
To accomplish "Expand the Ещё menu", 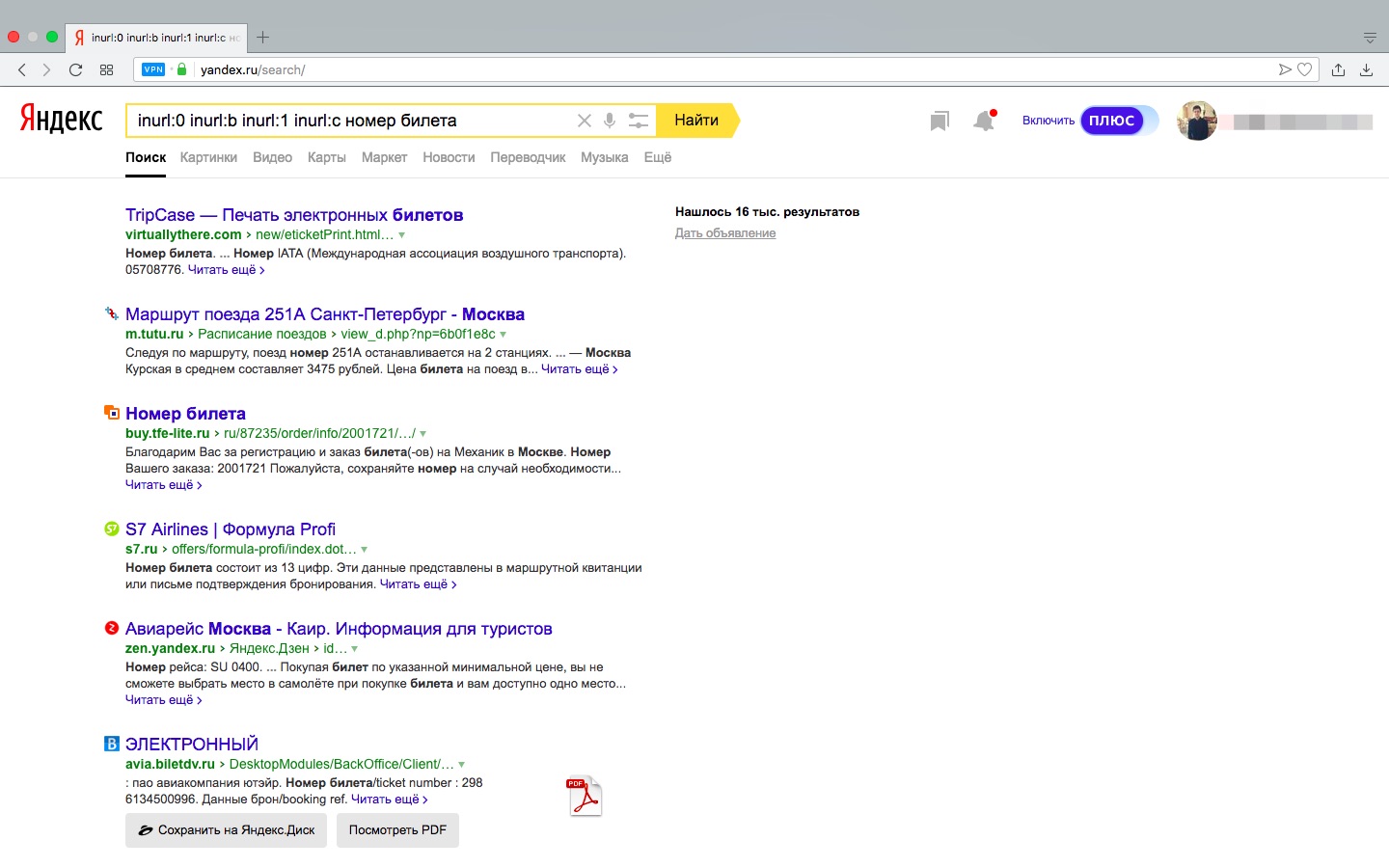I will (658, 157).
